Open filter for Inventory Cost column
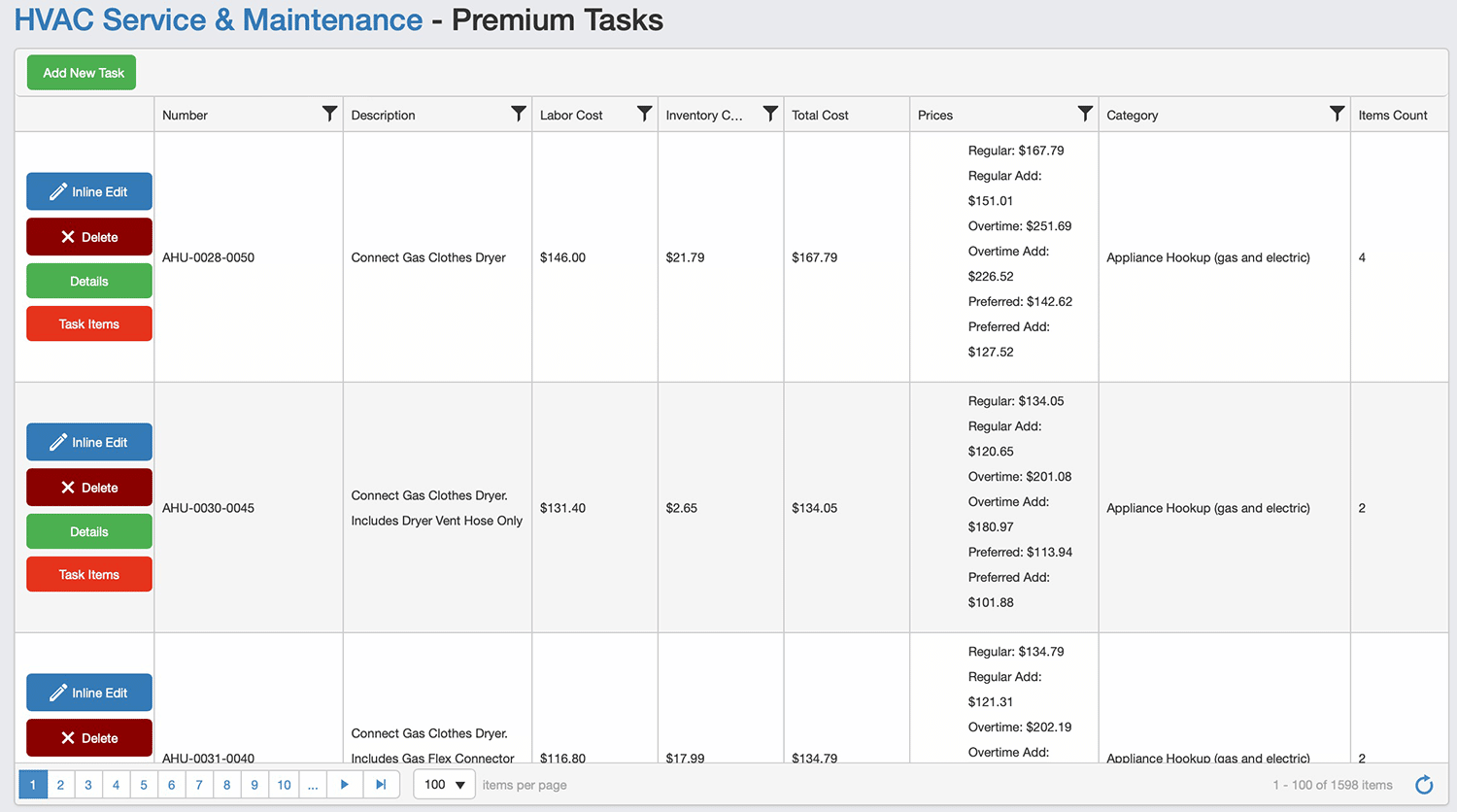 coord(770,114)
